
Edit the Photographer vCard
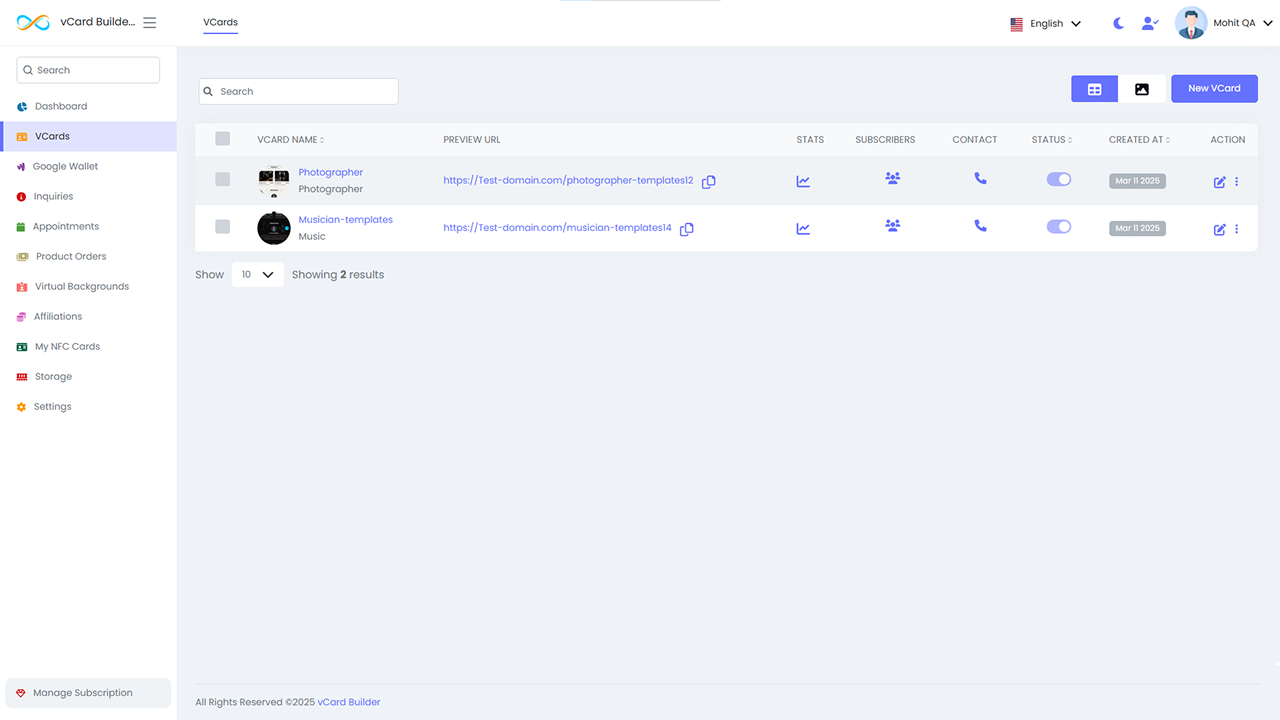coord(1219,182)
